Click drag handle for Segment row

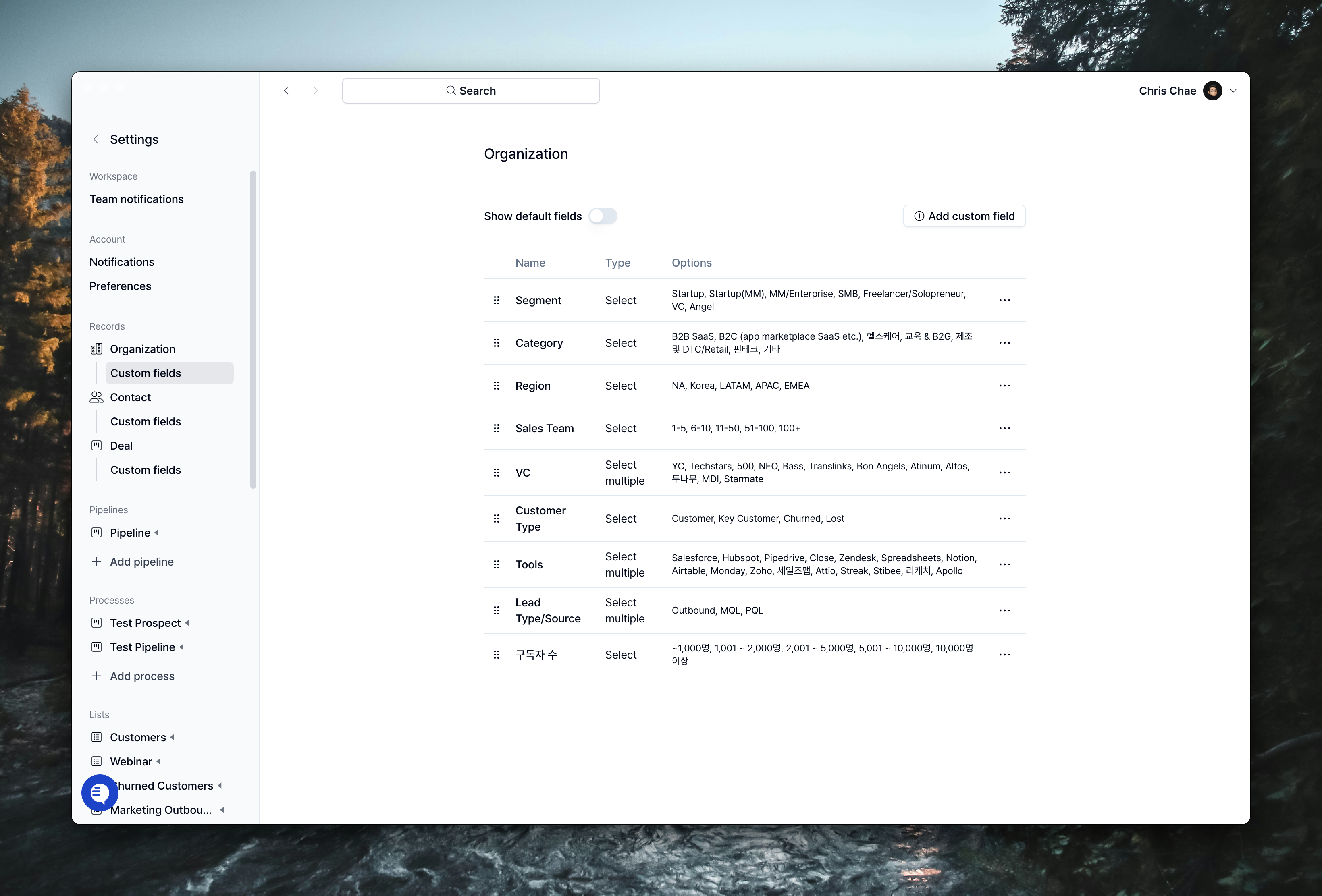click(x=497, y=300)
